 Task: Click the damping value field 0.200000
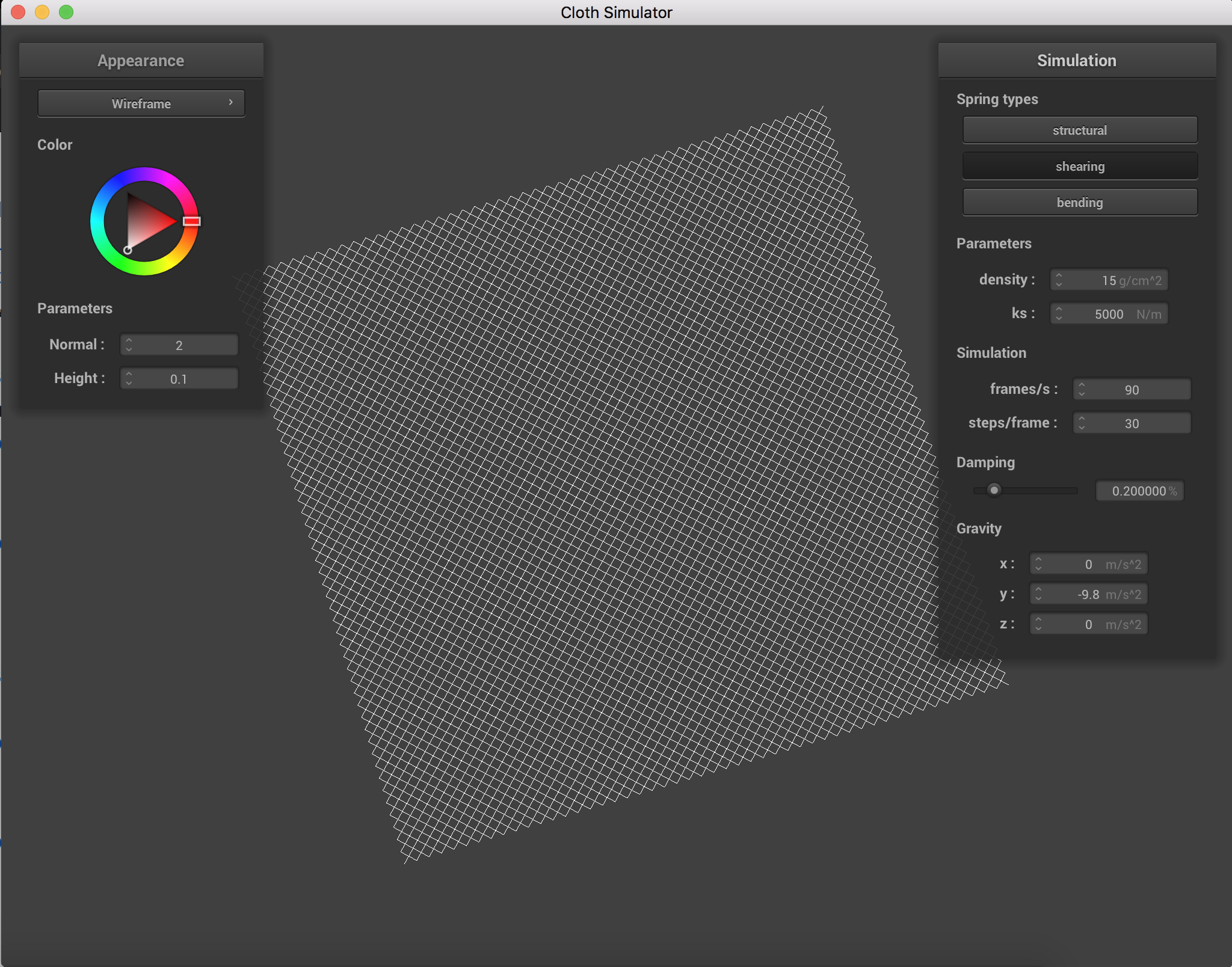point(1138,491)
